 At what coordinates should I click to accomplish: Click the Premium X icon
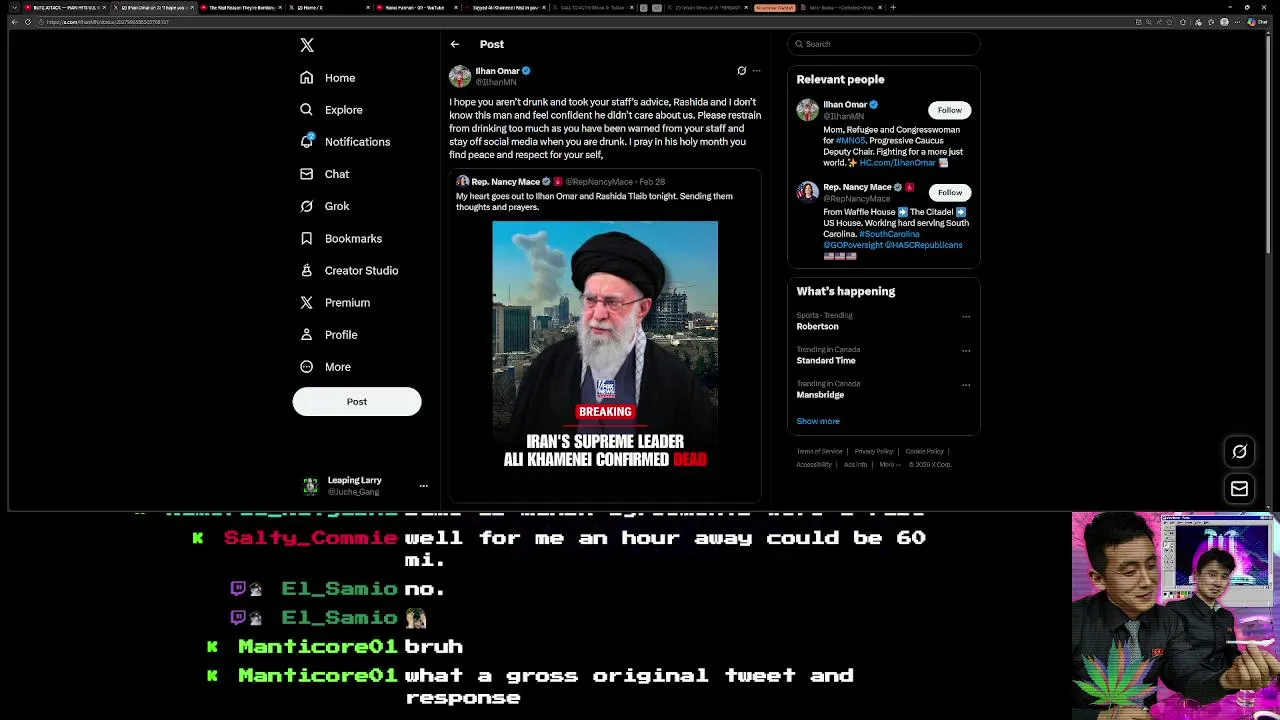point(306,302)
